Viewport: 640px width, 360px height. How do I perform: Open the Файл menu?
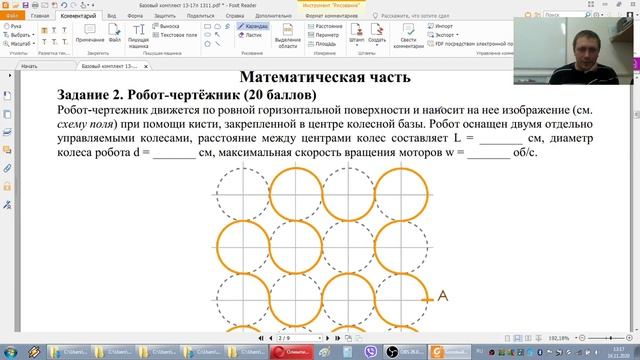(12, 16)
